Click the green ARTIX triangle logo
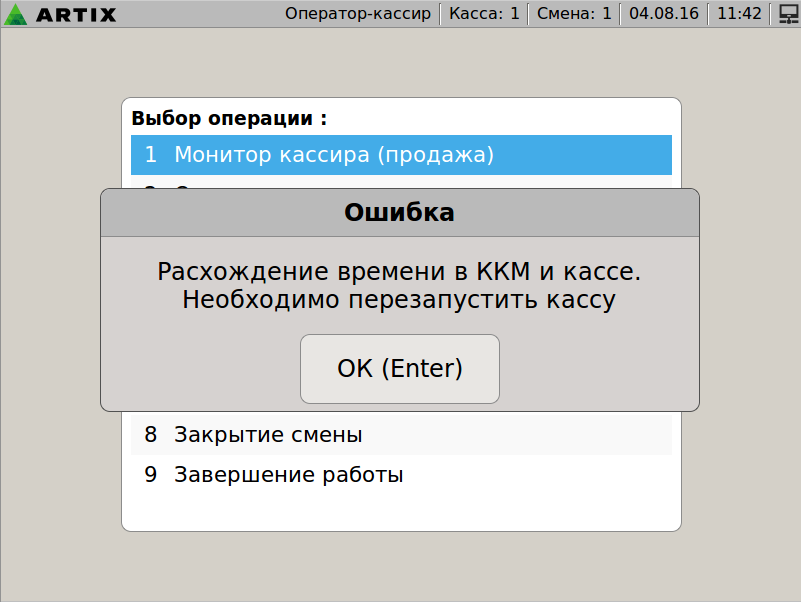Image resolution: width=801 pixels, height=602 pixels. tap(17, 14)
